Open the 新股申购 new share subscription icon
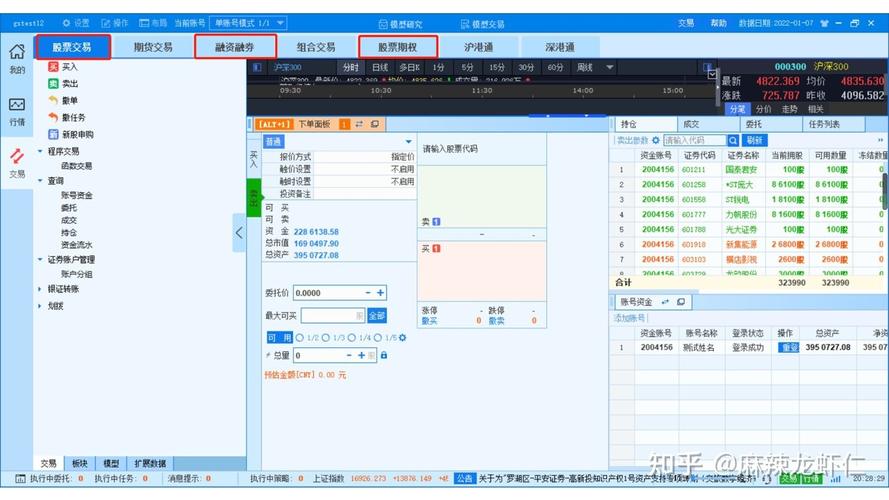 click(x=53, y=134)
